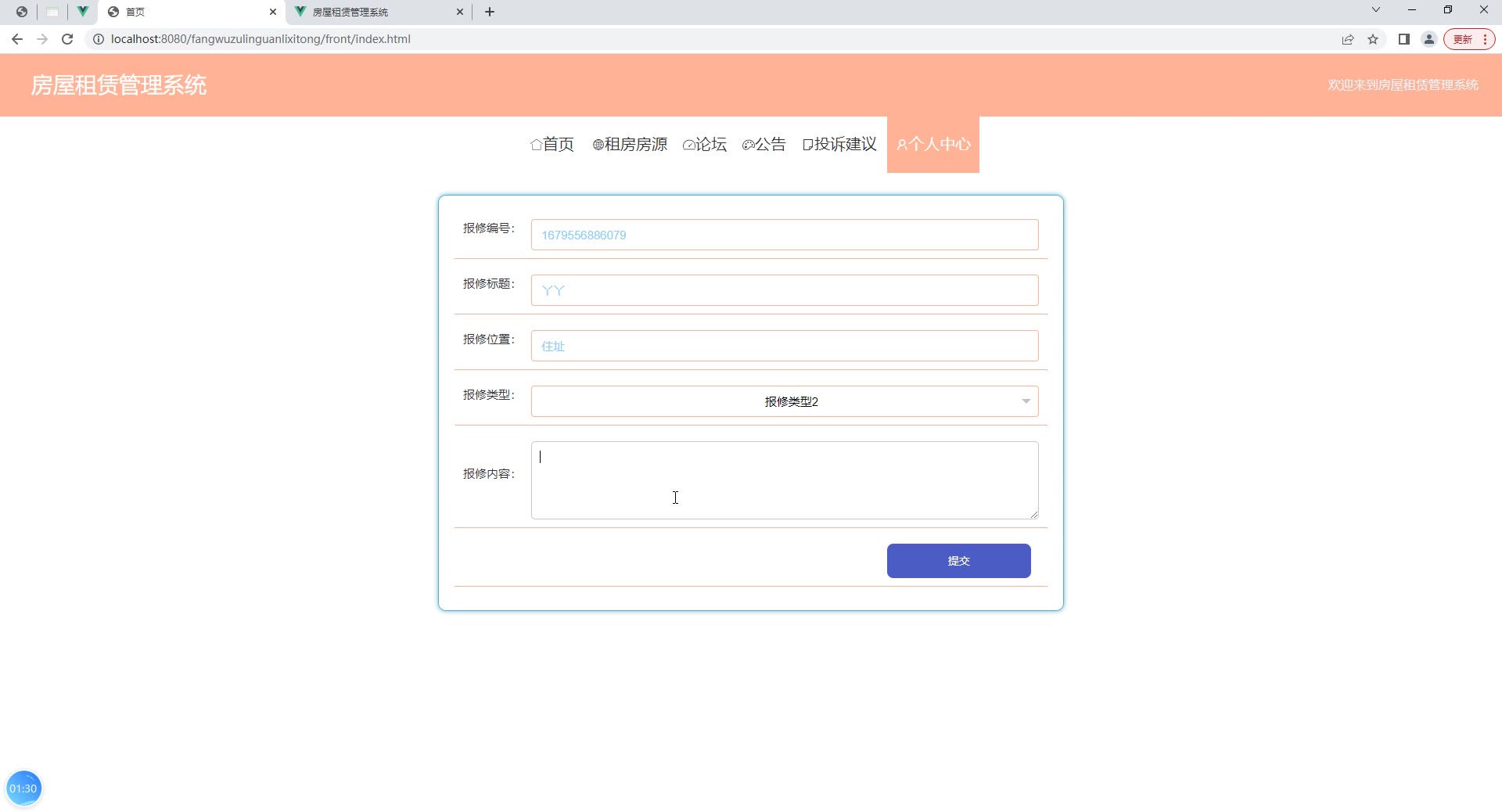The height and width of the screenshot is (812, 1502).
Task: Click the share page icon
Action: [x=1348, y=39]
